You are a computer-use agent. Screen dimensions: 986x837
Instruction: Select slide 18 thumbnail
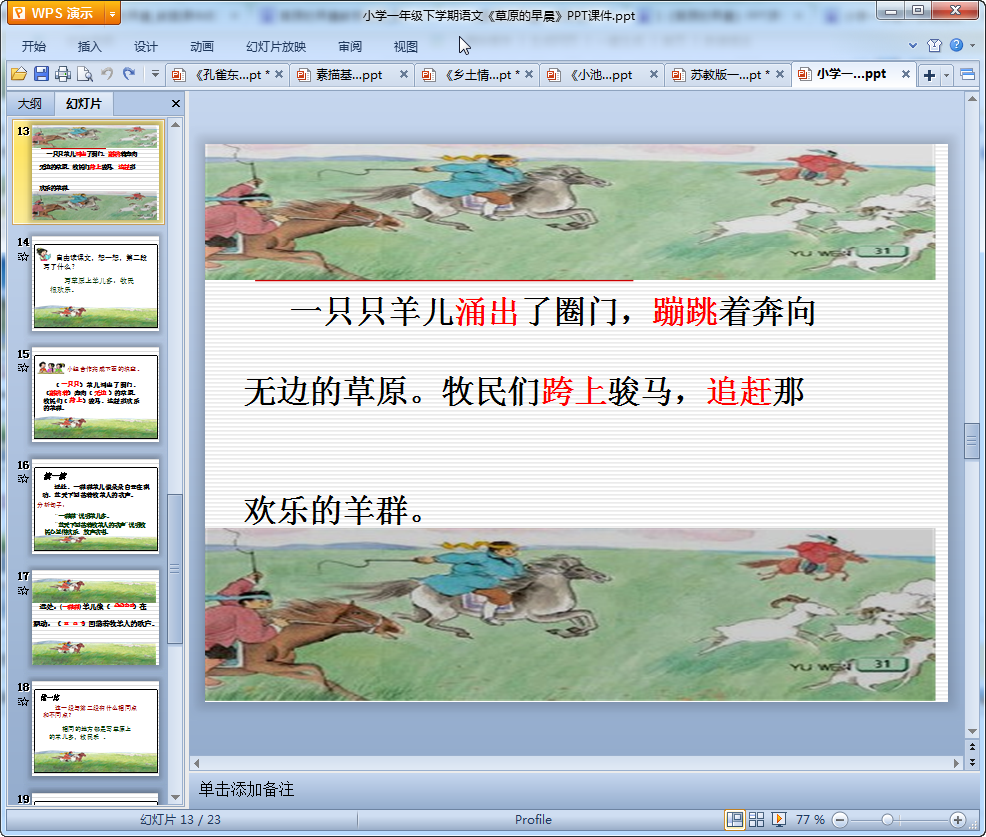96,728
